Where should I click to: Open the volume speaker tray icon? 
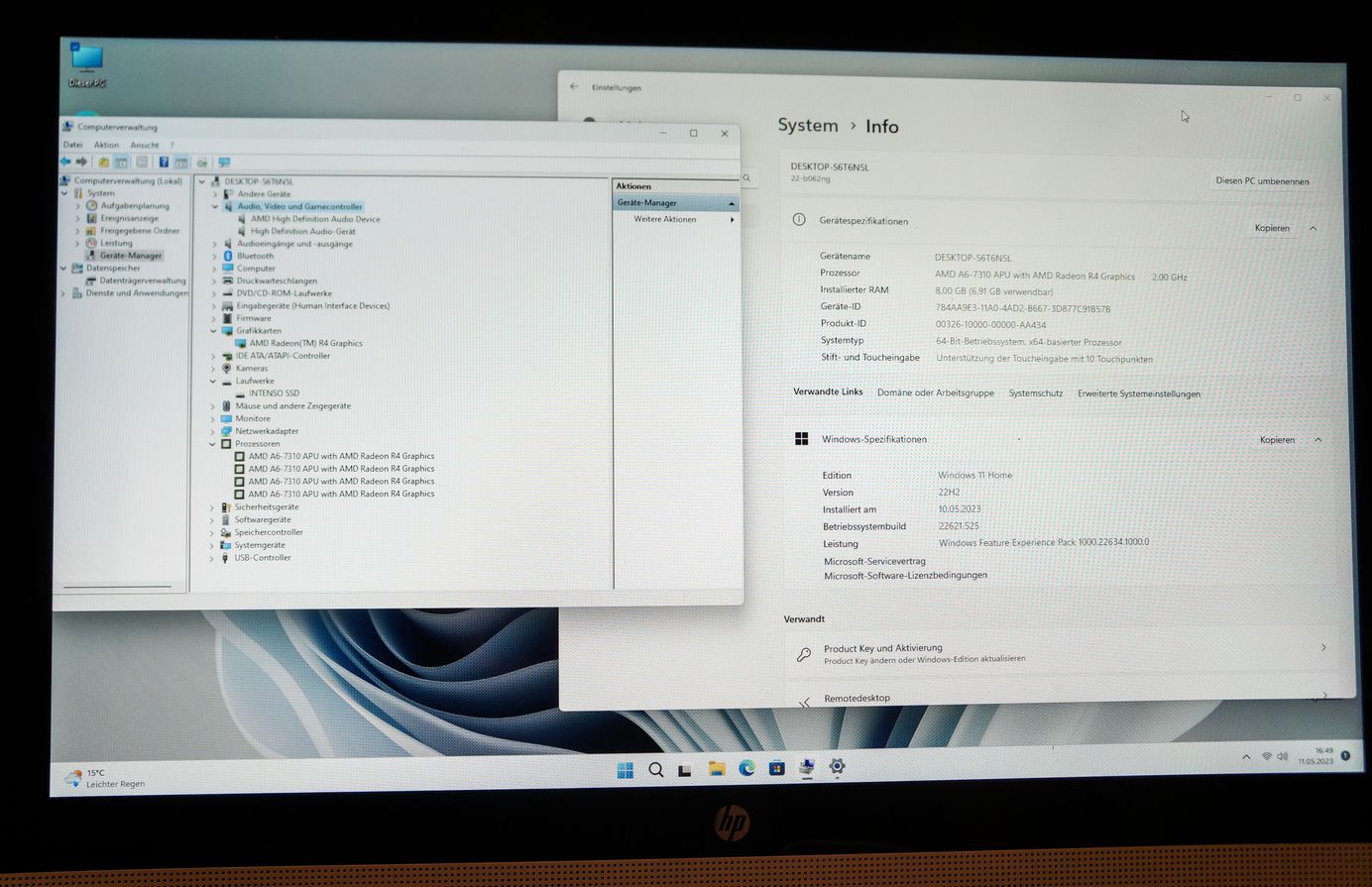pos(1282,756)
